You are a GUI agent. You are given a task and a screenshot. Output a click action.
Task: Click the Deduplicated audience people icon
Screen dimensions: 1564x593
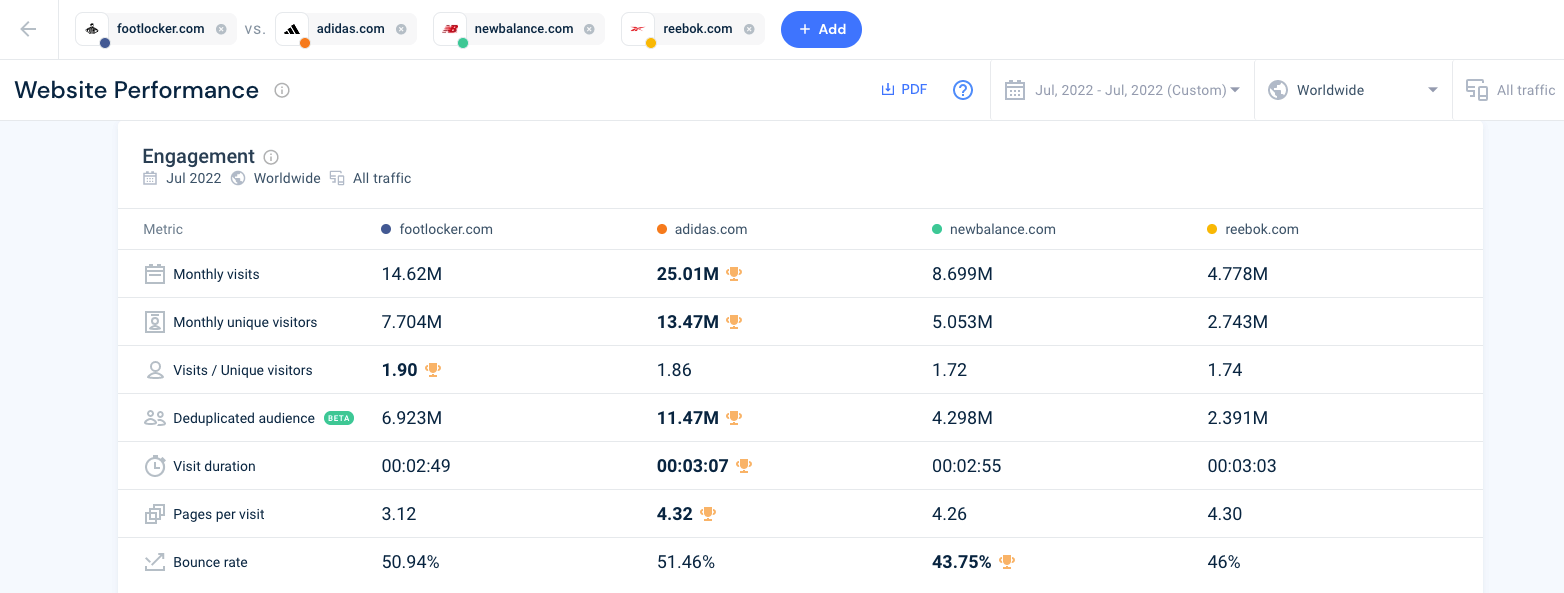tap(155, 417)
